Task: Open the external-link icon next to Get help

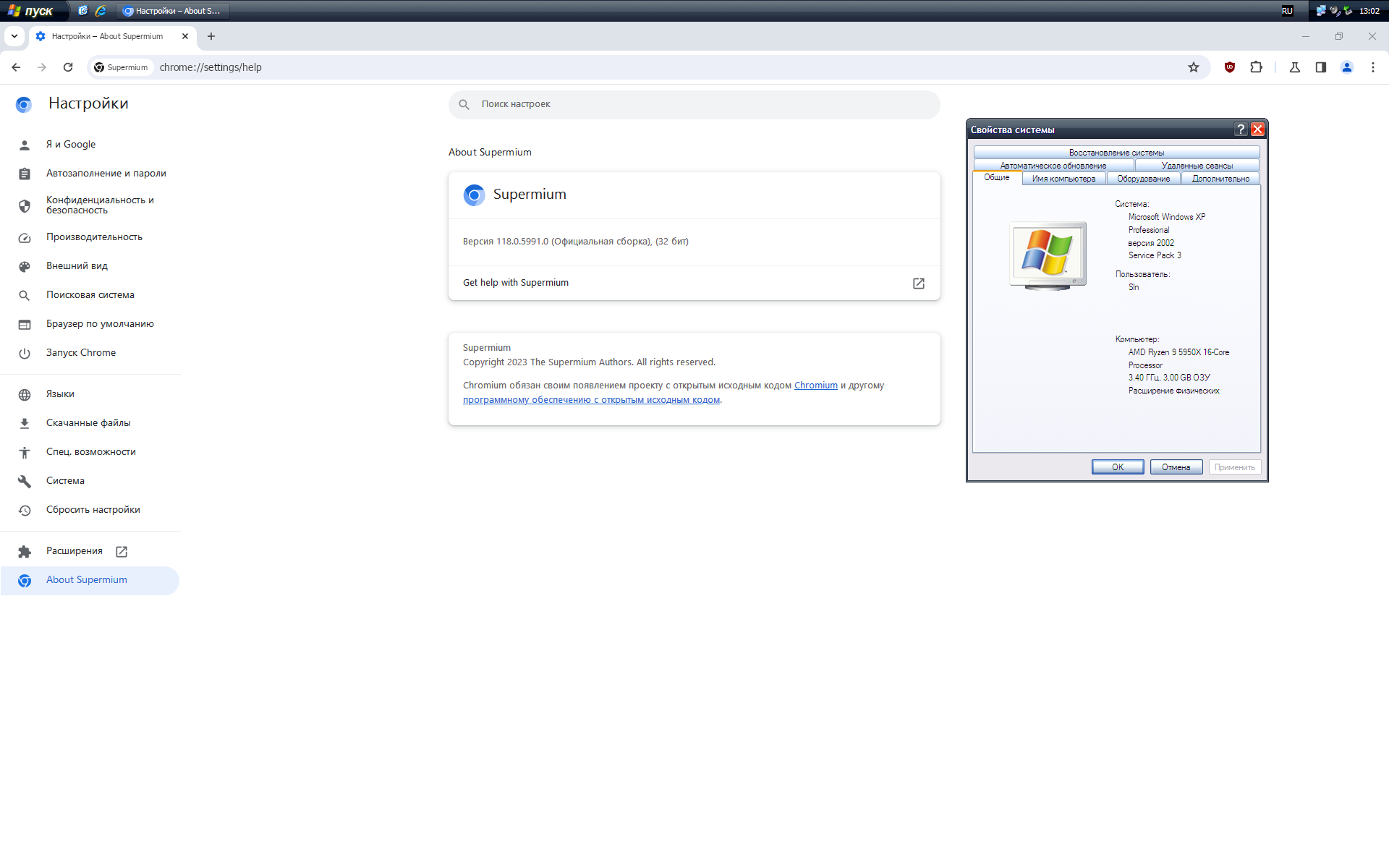Action: (919, 284)
